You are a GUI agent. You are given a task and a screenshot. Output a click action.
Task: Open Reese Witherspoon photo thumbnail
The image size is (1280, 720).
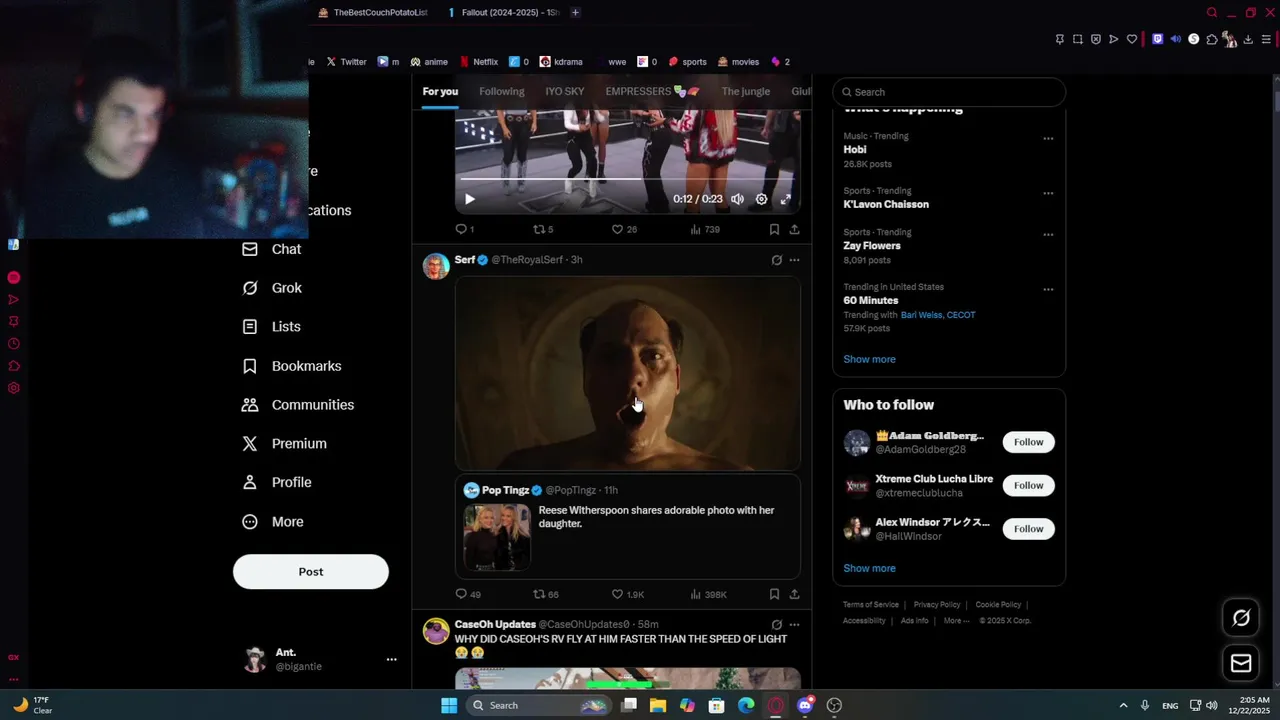click(x=497, y=537)
